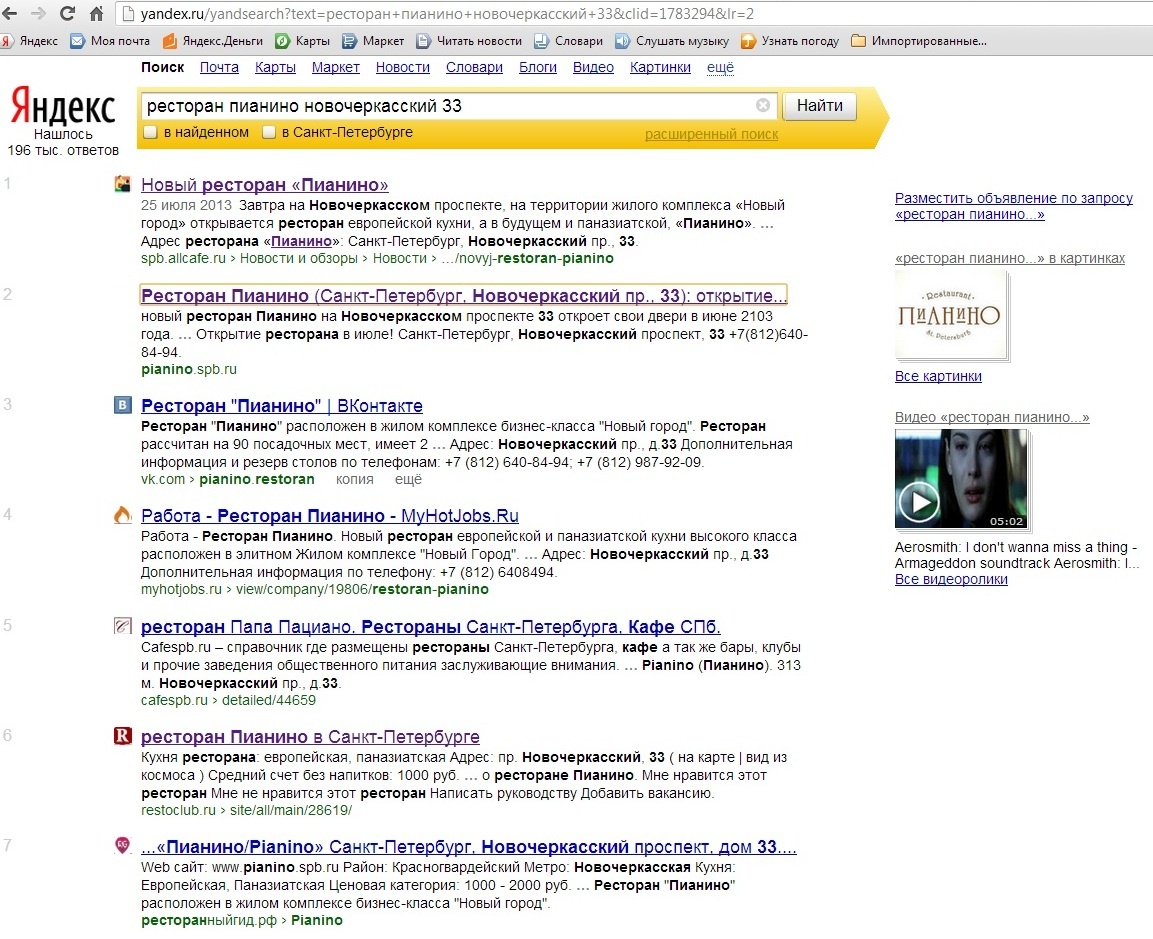The height and width of the screenshot is (939, 1153).
Task: Click the ВКонтакте favicon beside the third result
Action: coord(123,404)
